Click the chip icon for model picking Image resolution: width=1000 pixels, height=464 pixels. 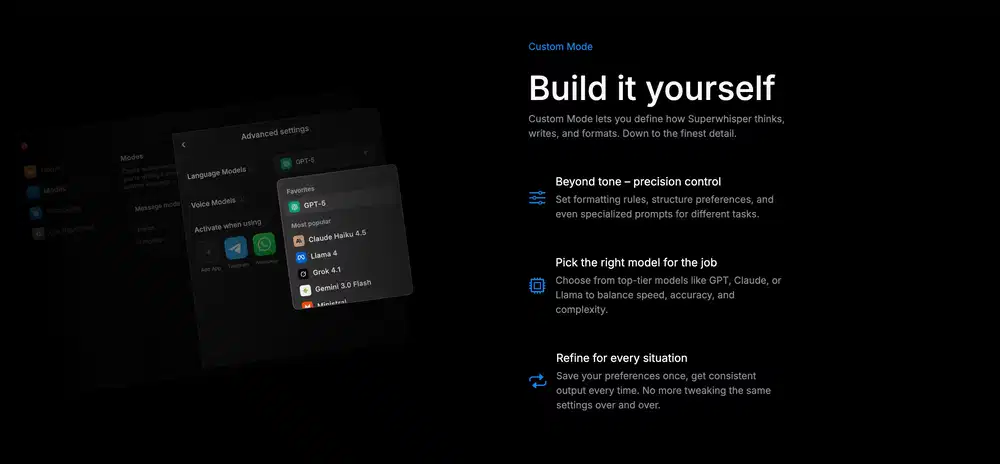[x=537, y=286]
